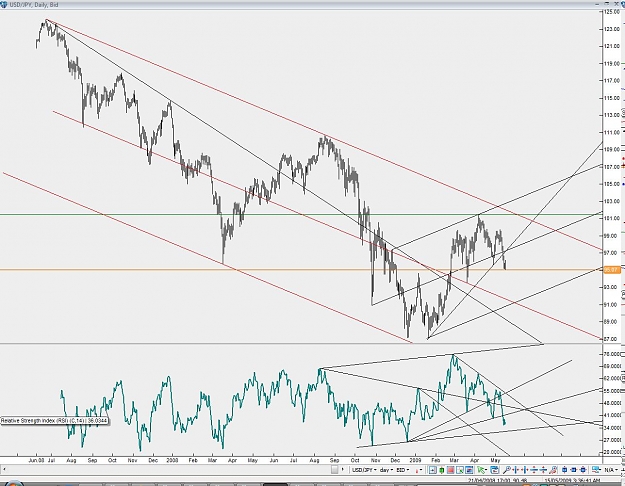Click the green candlestick icon

coord(442,470)
